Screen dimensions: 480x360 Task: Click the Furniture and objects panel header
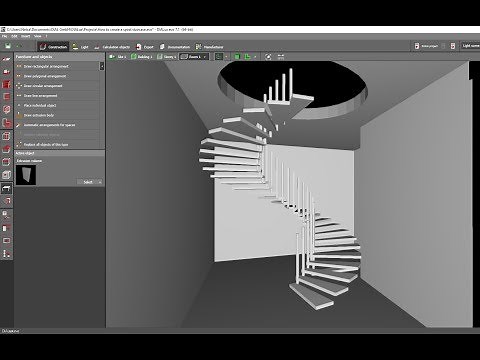pos(59,57)
